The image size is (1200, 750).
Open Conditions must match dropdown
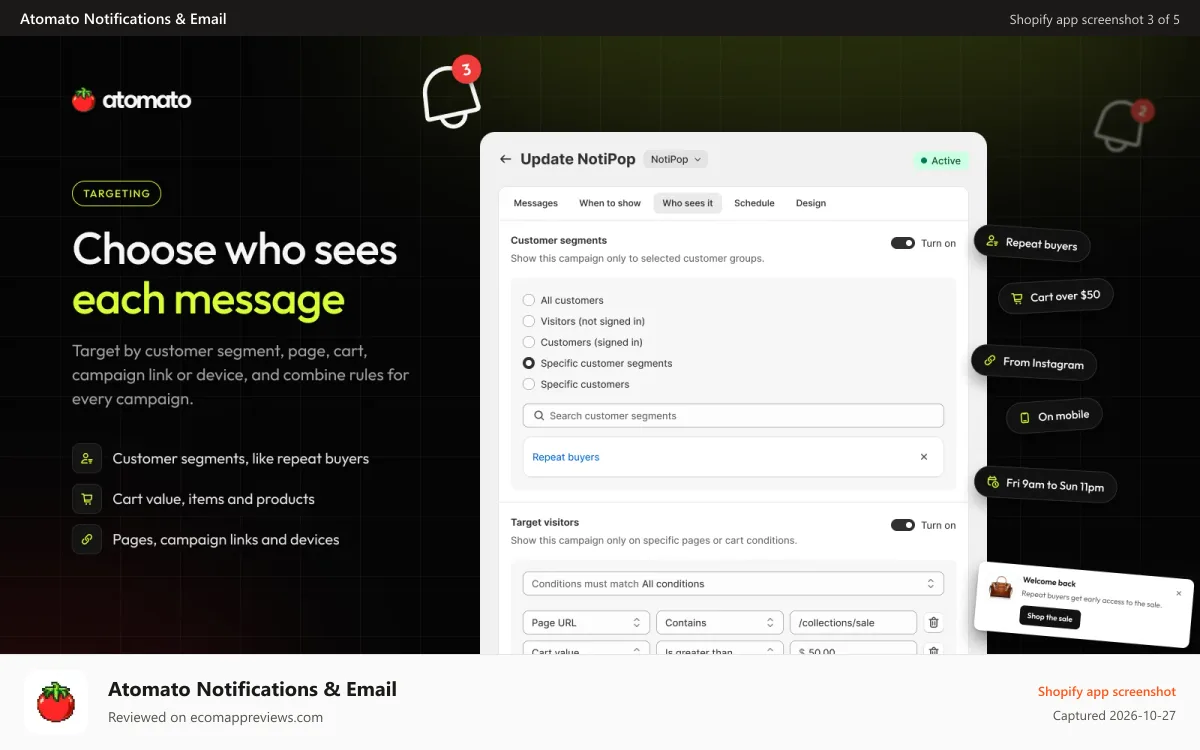(733, 584)
